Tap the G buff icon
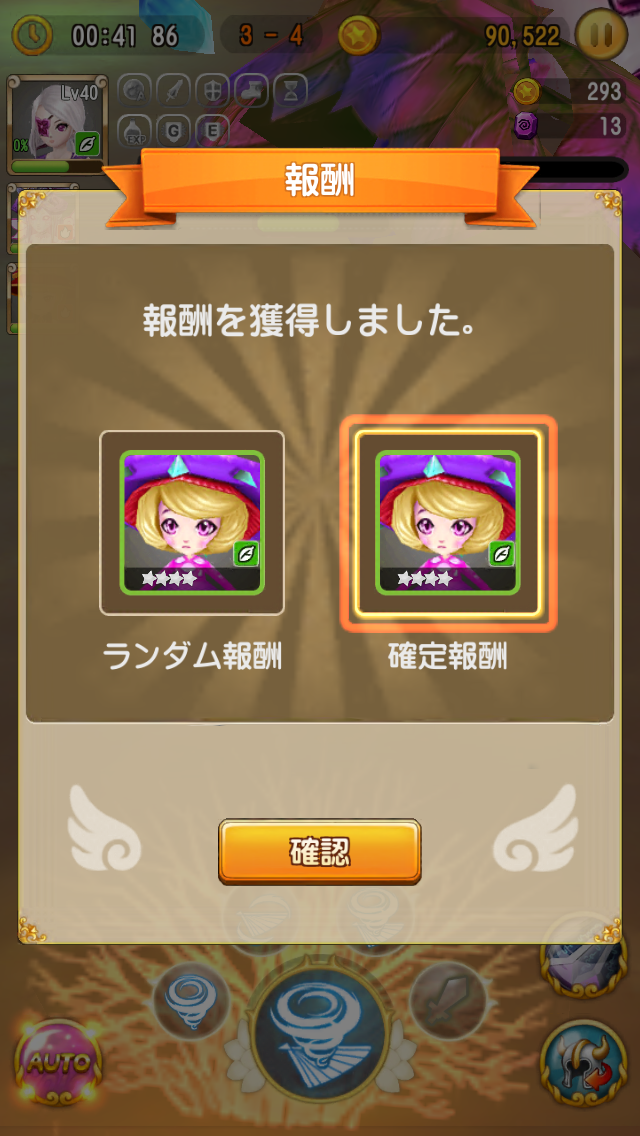The width and height of the screenshot is (640, 1136). click(173, 131)
